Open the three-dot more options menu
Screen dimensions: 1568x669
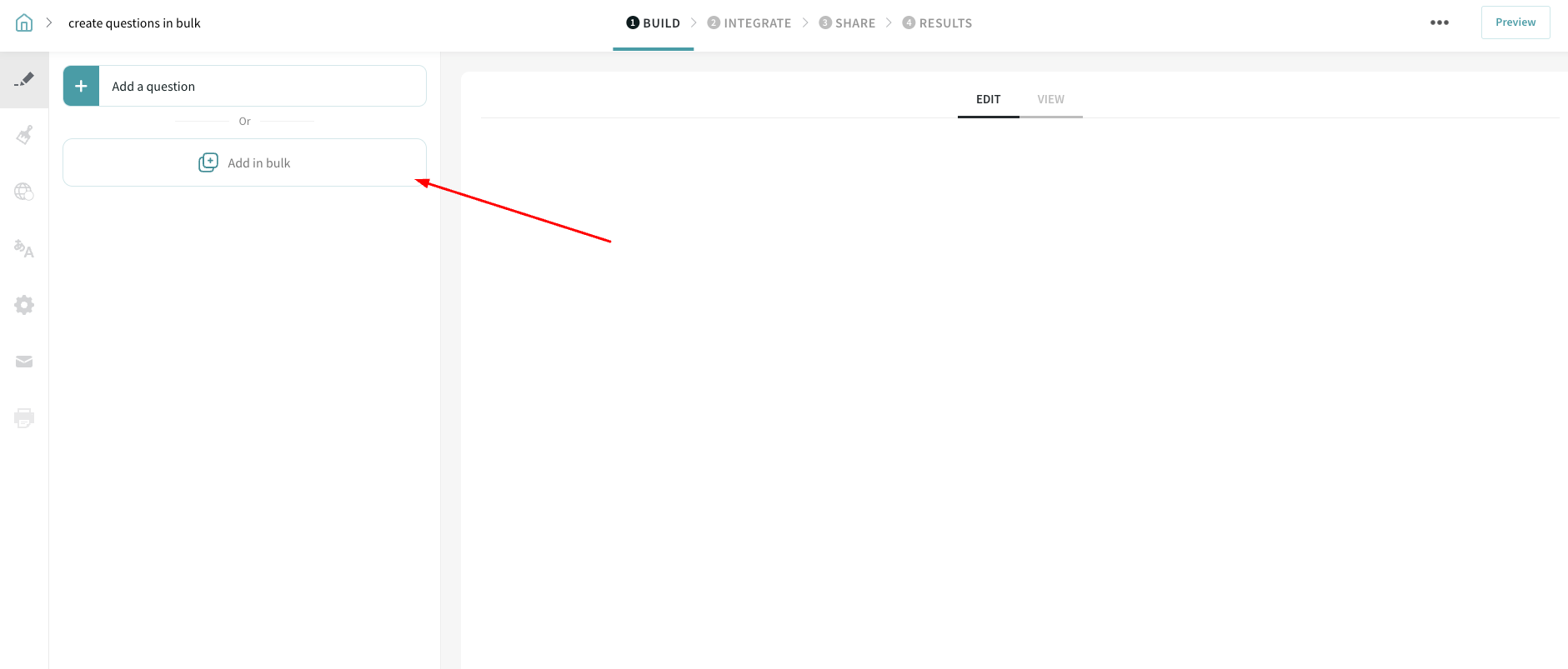1439,22
